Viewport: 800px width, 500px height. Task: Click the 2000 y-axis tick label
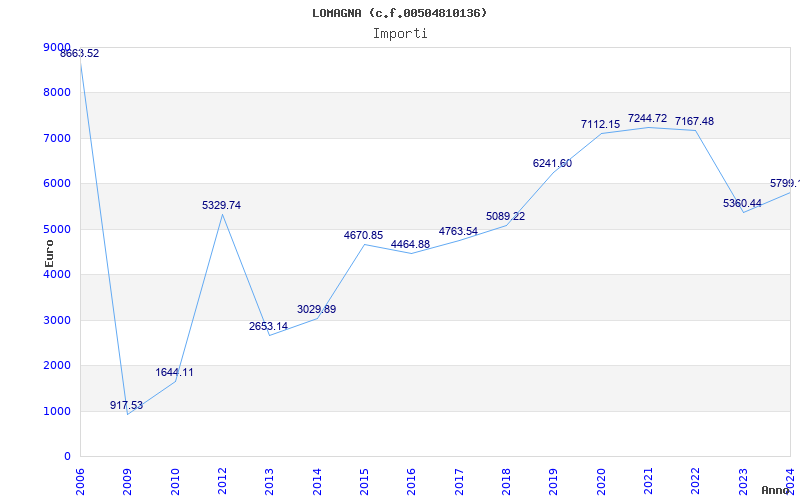click(x=57, y=366)
